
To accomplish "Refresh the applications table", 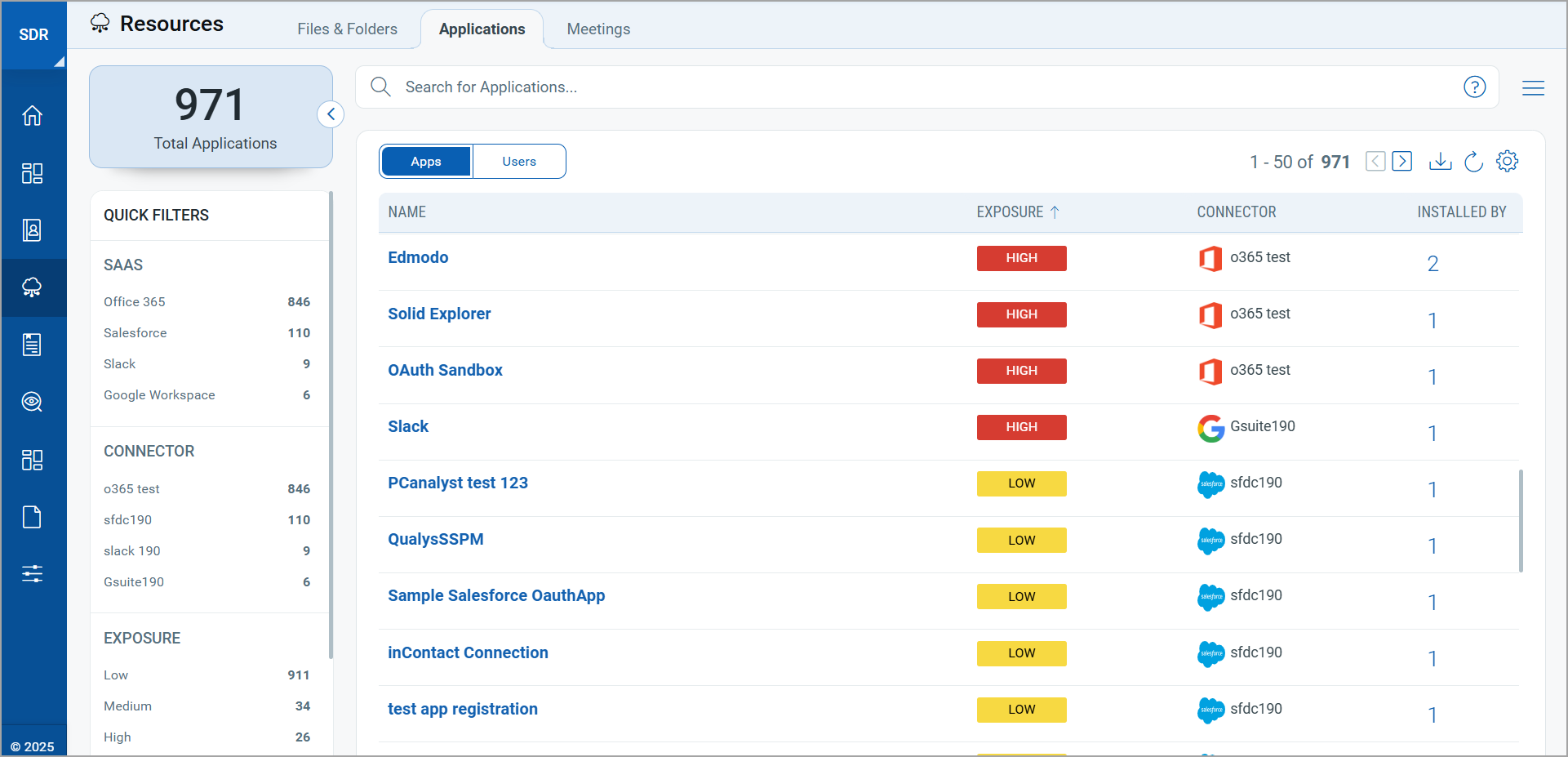I will [x=1473, y=161].
